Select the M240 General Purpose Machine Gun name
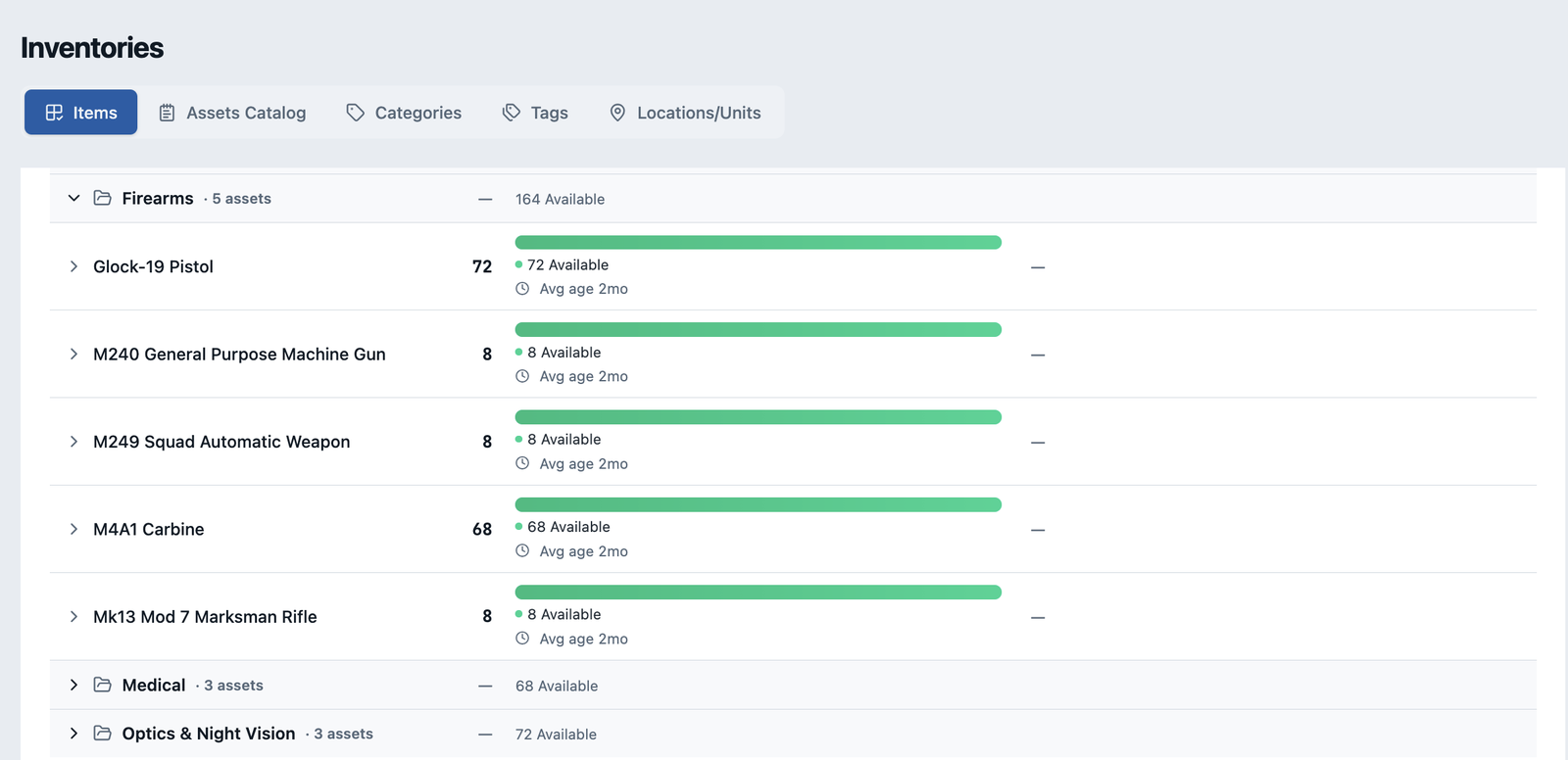The width and height of the screenshot is (1568, 760). pyautogui.click(x=239, y=354)
